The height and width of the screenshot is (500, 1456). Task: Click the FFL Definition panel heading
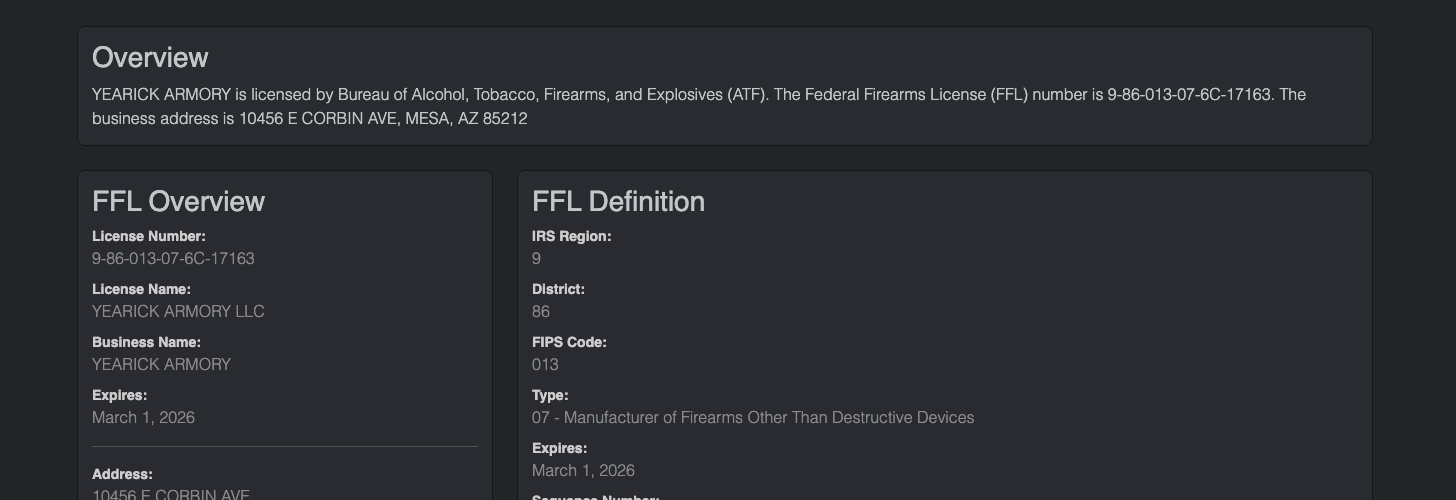618,202
